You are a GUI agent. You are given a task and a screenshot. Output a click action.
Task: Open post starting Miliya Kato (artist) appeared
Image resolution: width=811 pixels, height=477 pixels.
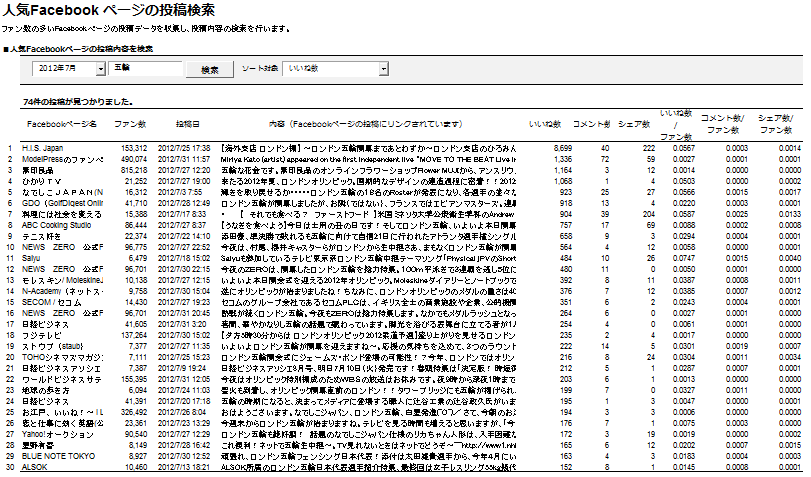pyautogui.click(x=368, y=159)
